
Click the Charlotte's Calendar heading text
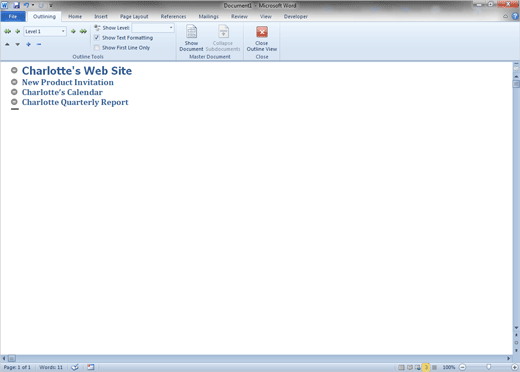tap(62, 92)
